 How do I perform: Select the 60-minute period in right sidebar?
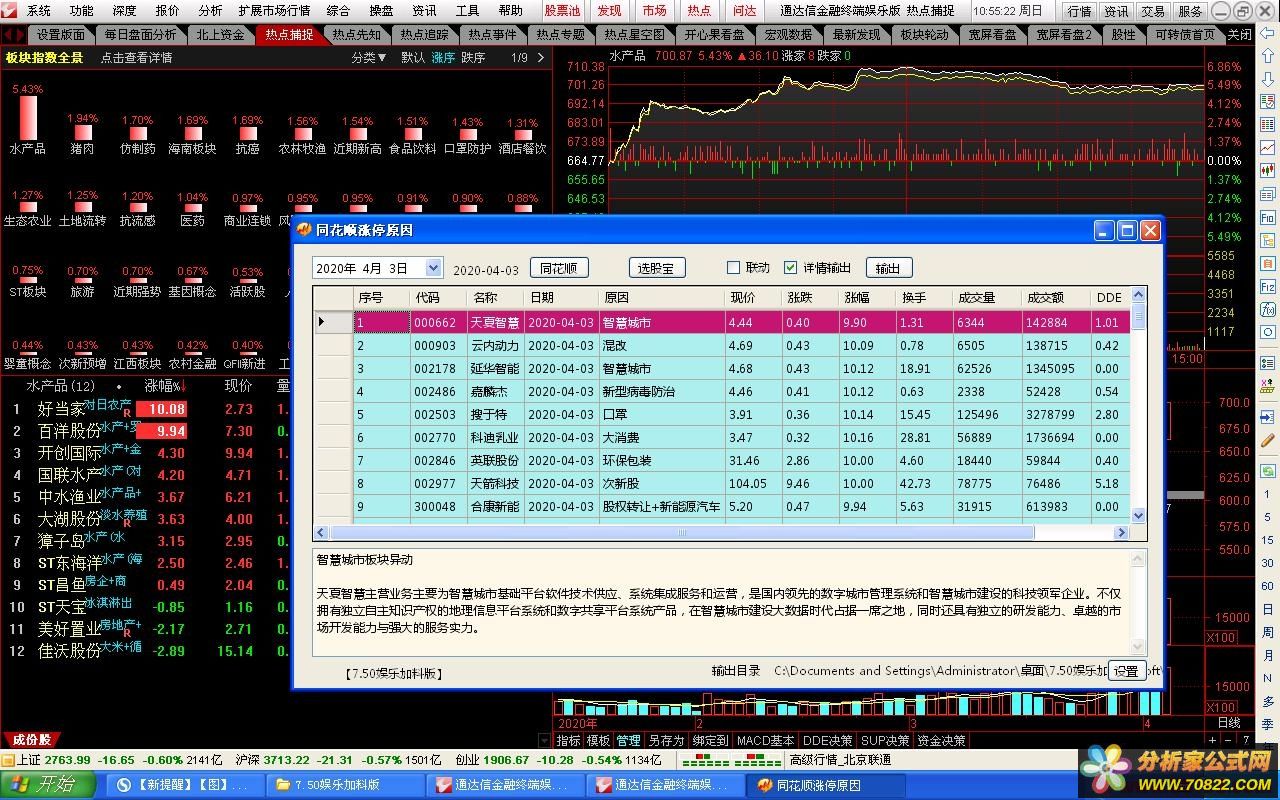(x=1267, y=586)
